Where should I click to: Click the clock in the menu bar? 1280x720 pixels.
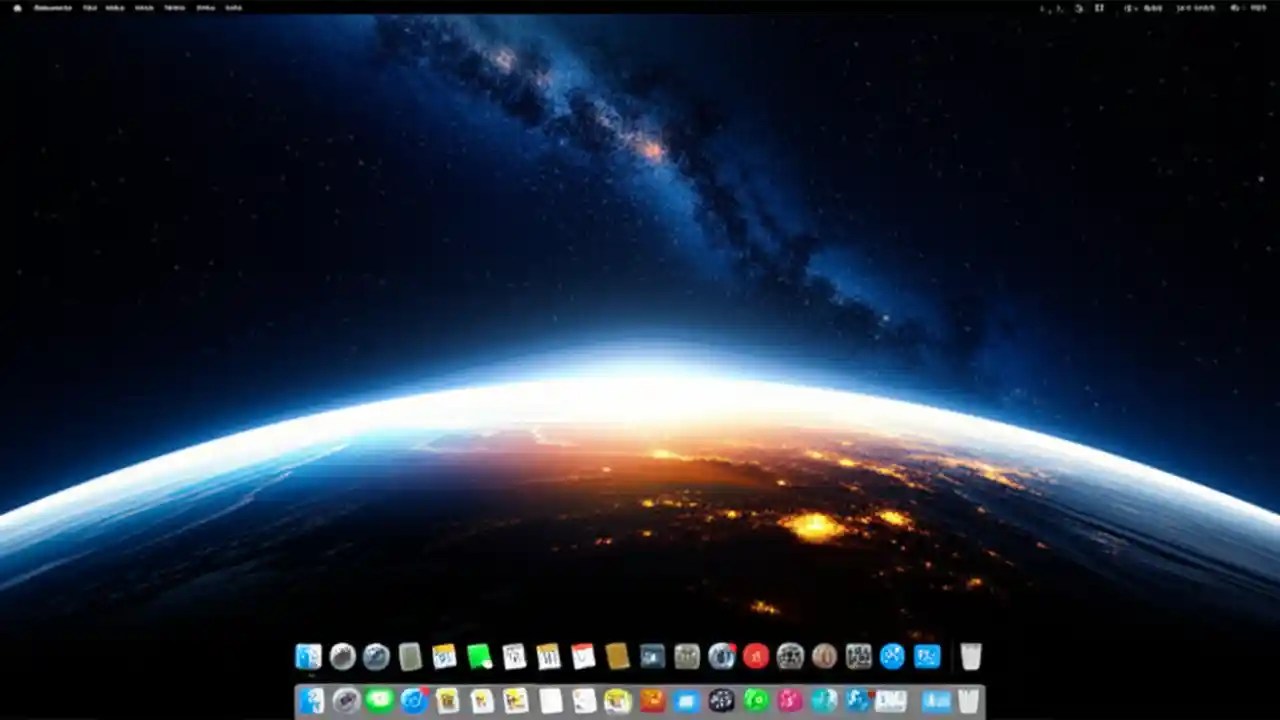[1205, 8]
